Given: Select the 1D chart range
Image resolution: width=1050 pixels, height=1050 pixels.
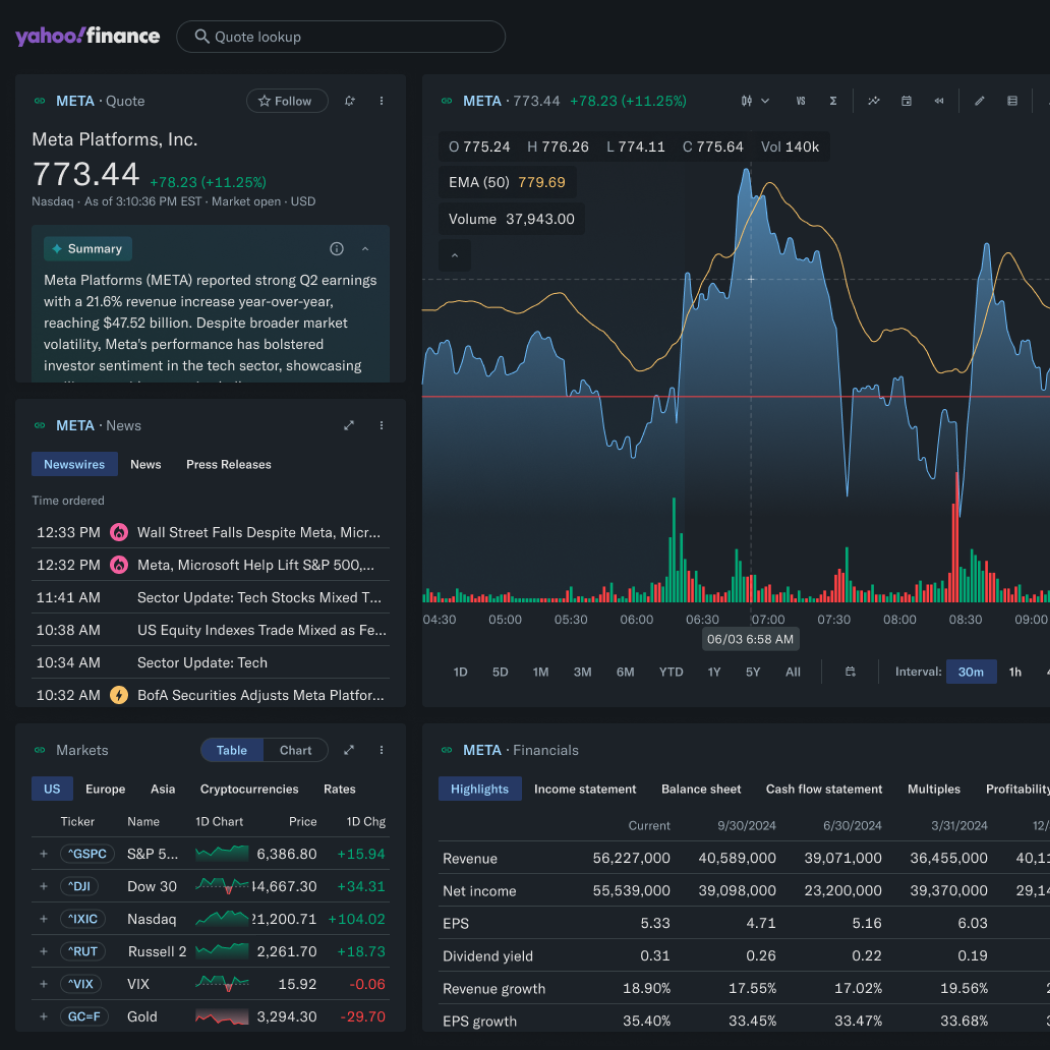Looking at the screenshot, I should pyautogui.click(x=460, y=672).
